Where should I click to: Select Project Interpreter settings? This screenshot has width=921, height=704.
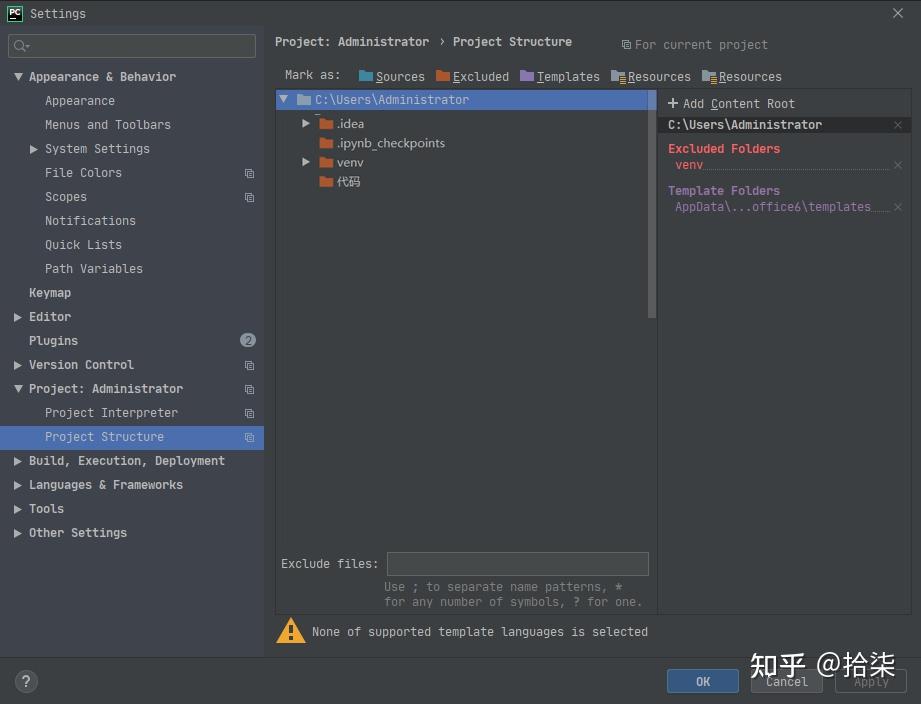[111, 413]
